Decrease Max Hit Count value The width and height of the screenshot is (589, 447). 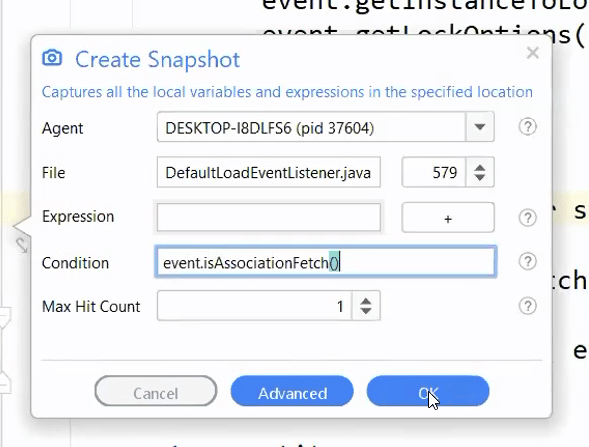(x=365, y=311)
